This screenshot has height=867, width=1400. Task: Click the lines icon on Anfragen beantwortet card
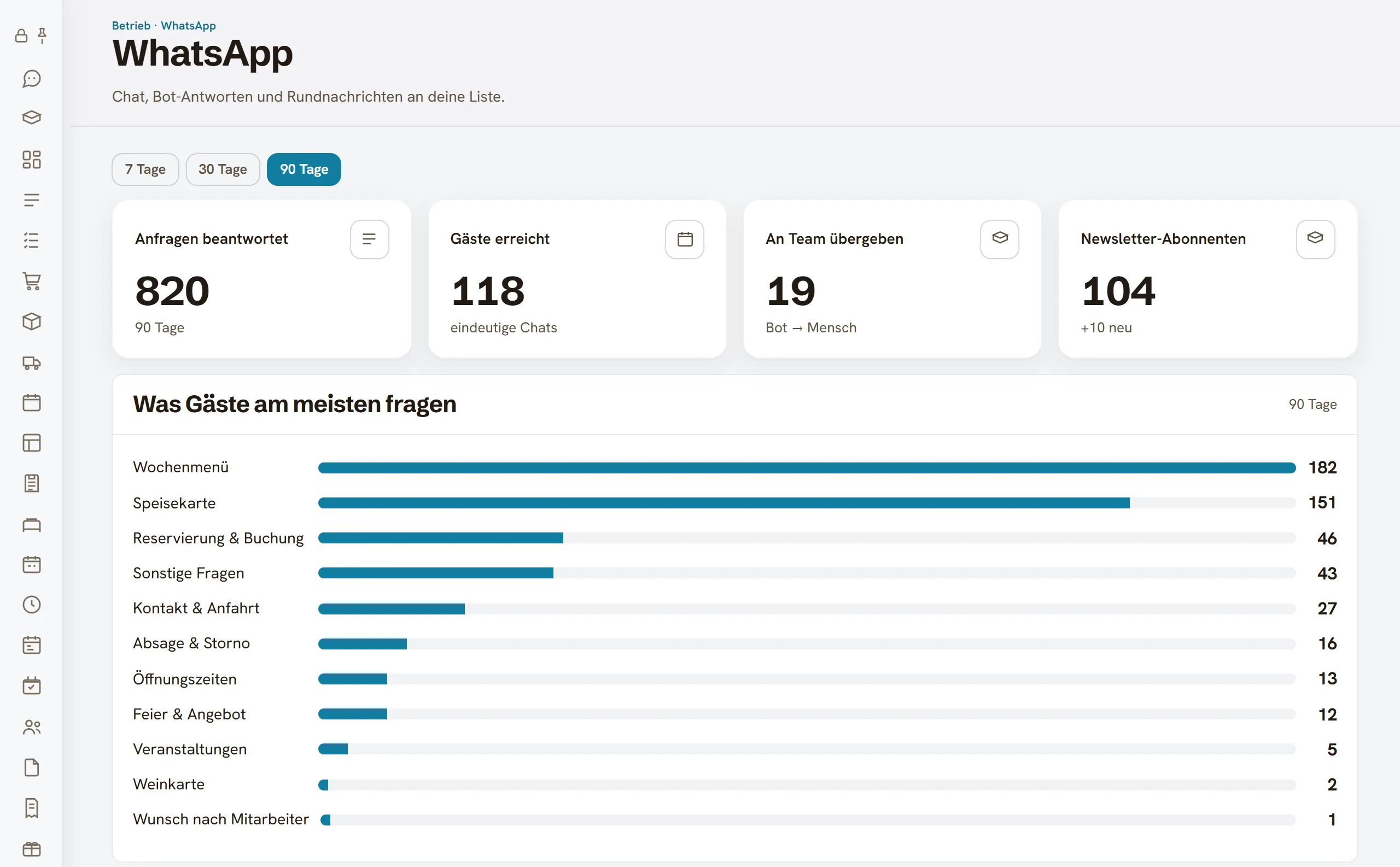(x=369, y=239)
